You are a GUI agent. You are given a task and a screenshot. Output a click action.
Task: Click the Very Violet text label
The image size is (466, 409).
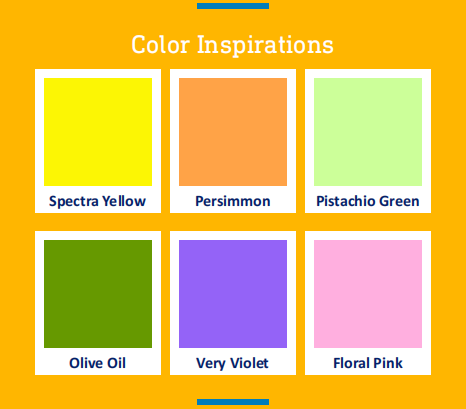click(232, 363)
